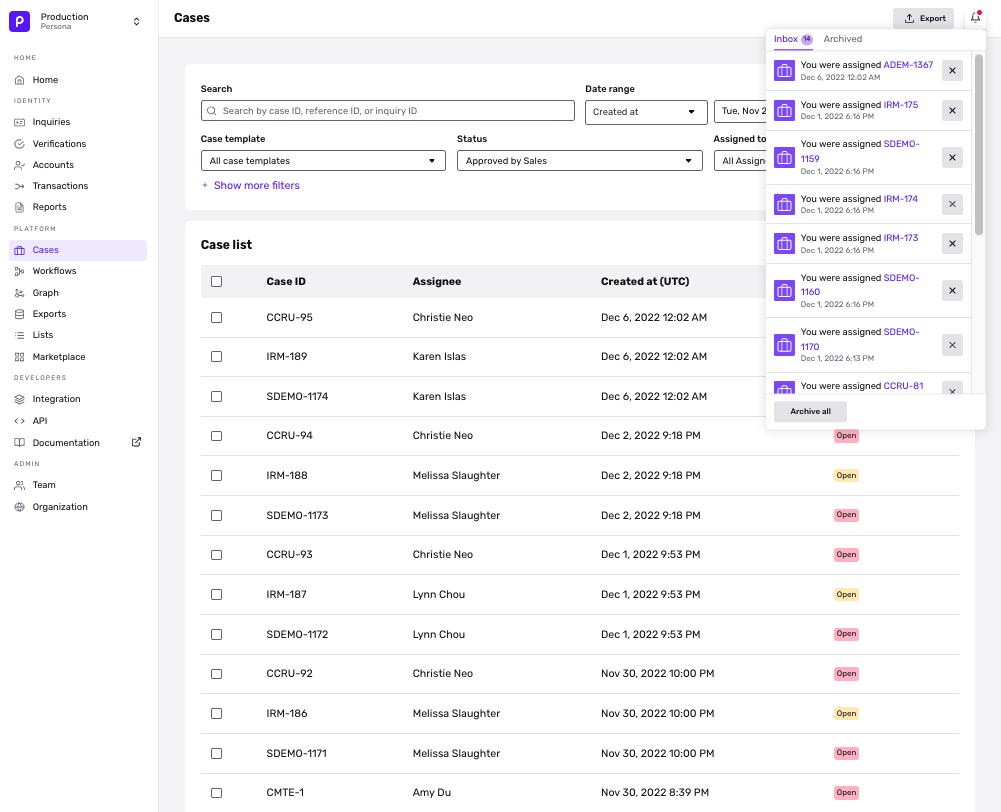The height and width of the screenshot is (812, 1001).
Task: Dismiss the IRM-175 notification
Action: pos(952,110)
